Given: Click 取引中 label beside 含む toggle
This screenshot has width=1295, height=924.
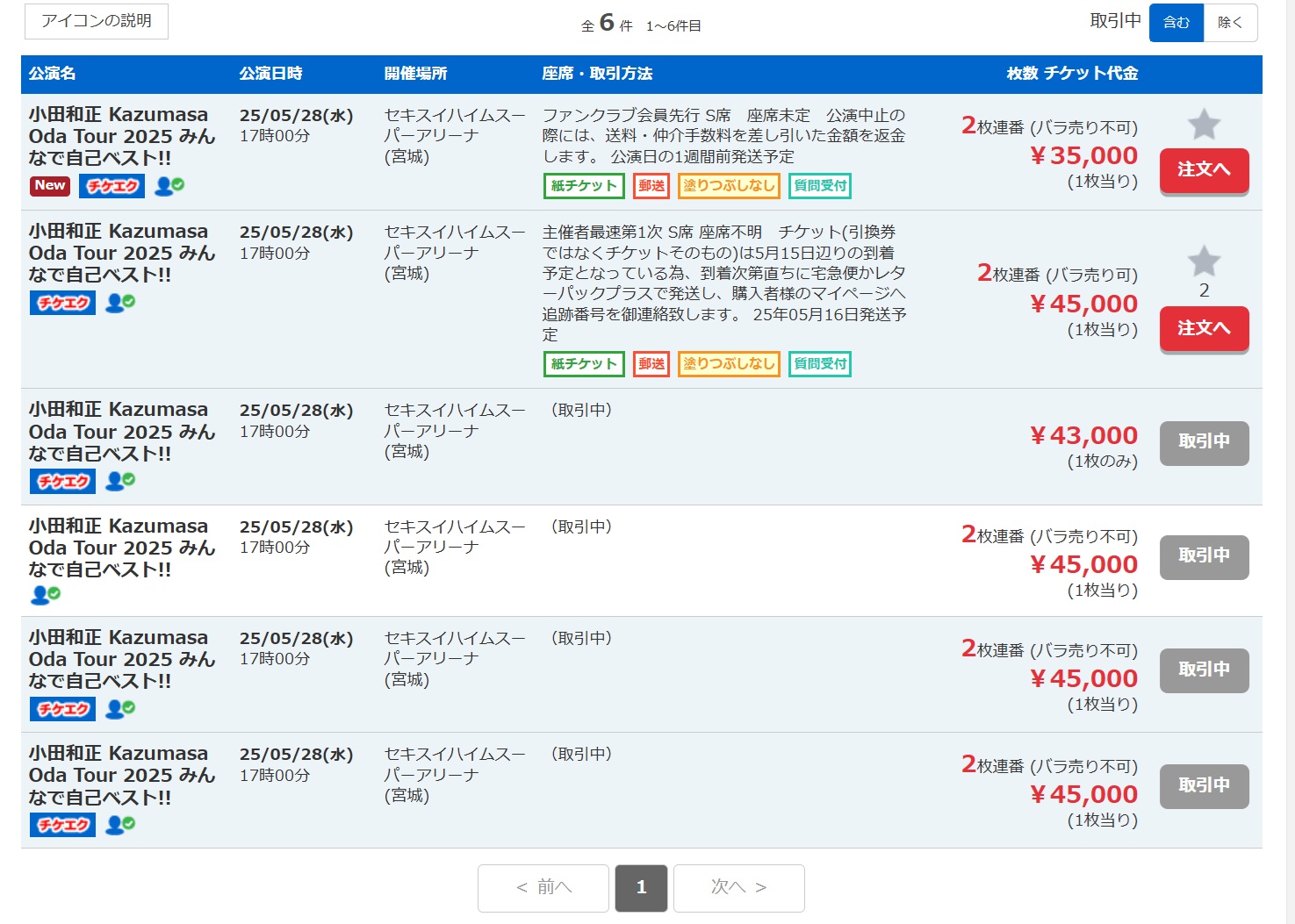Looking at the screenshot, I should point(1115,21).
